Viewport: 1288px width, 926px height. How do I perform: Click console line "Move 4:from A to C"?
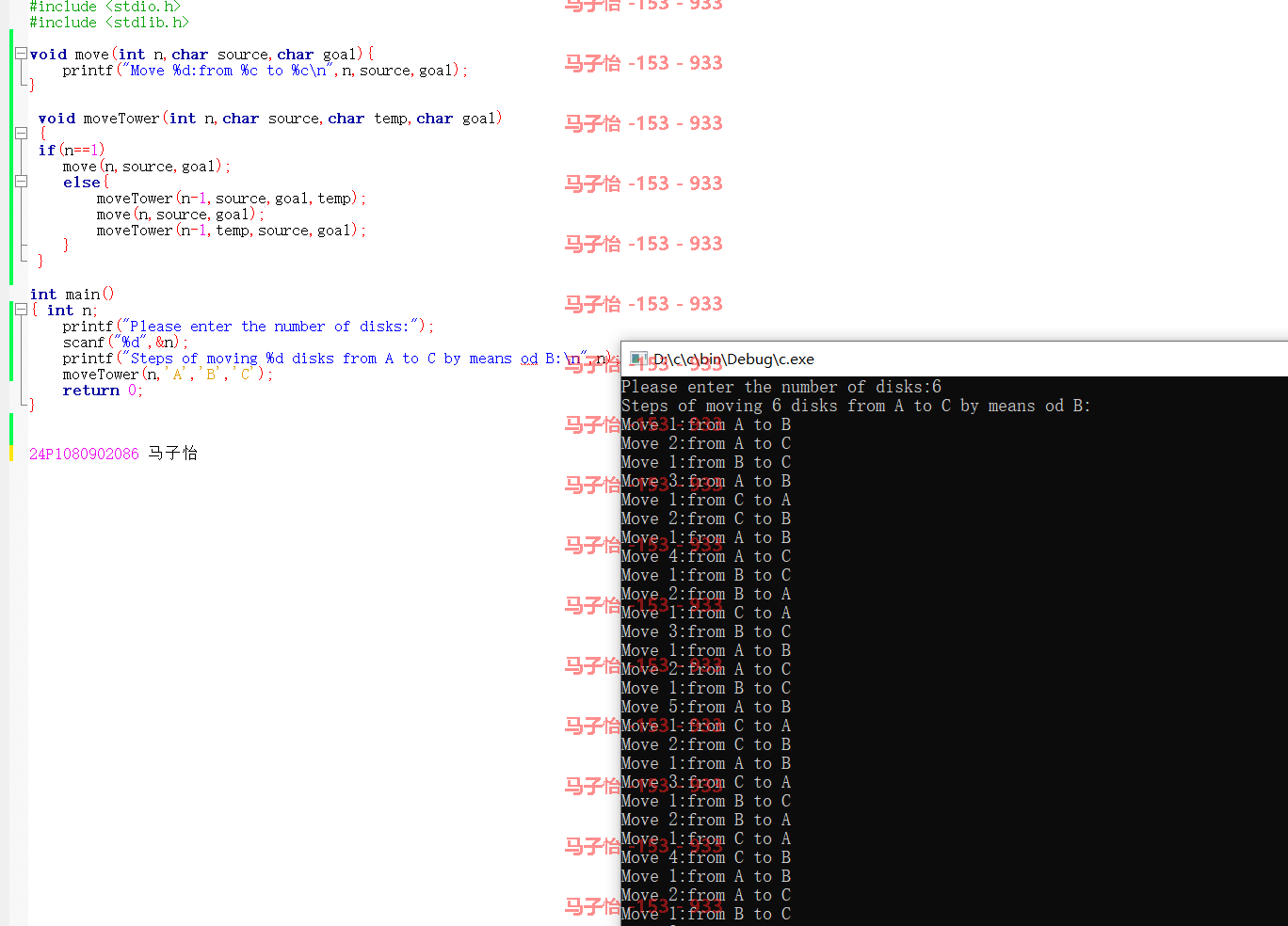[x=706, y=556]
